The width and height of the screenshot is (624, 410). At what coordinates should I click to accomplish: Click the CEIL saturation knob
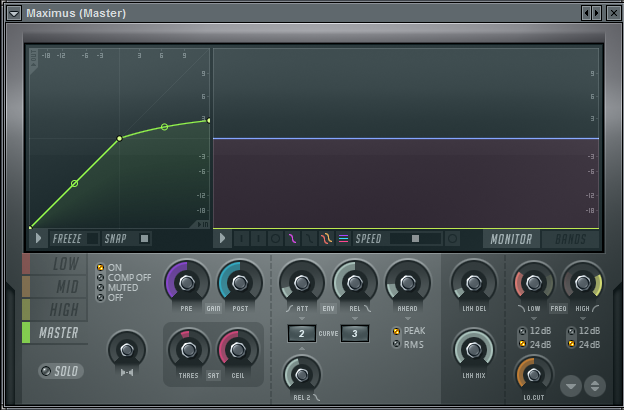coord(238,349)
